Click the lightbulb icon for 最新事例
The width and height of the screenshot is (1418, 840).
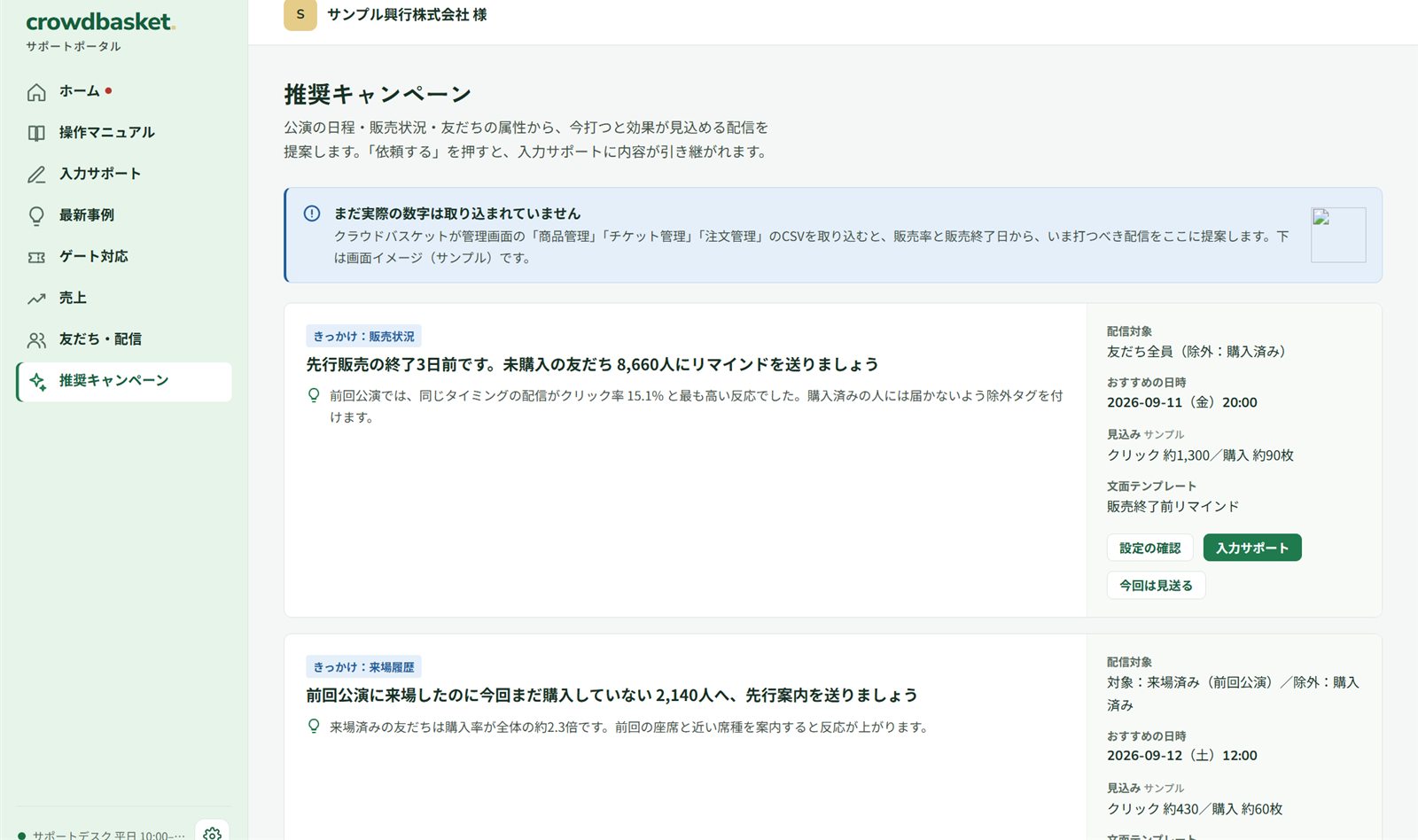[x=36, y=215]
